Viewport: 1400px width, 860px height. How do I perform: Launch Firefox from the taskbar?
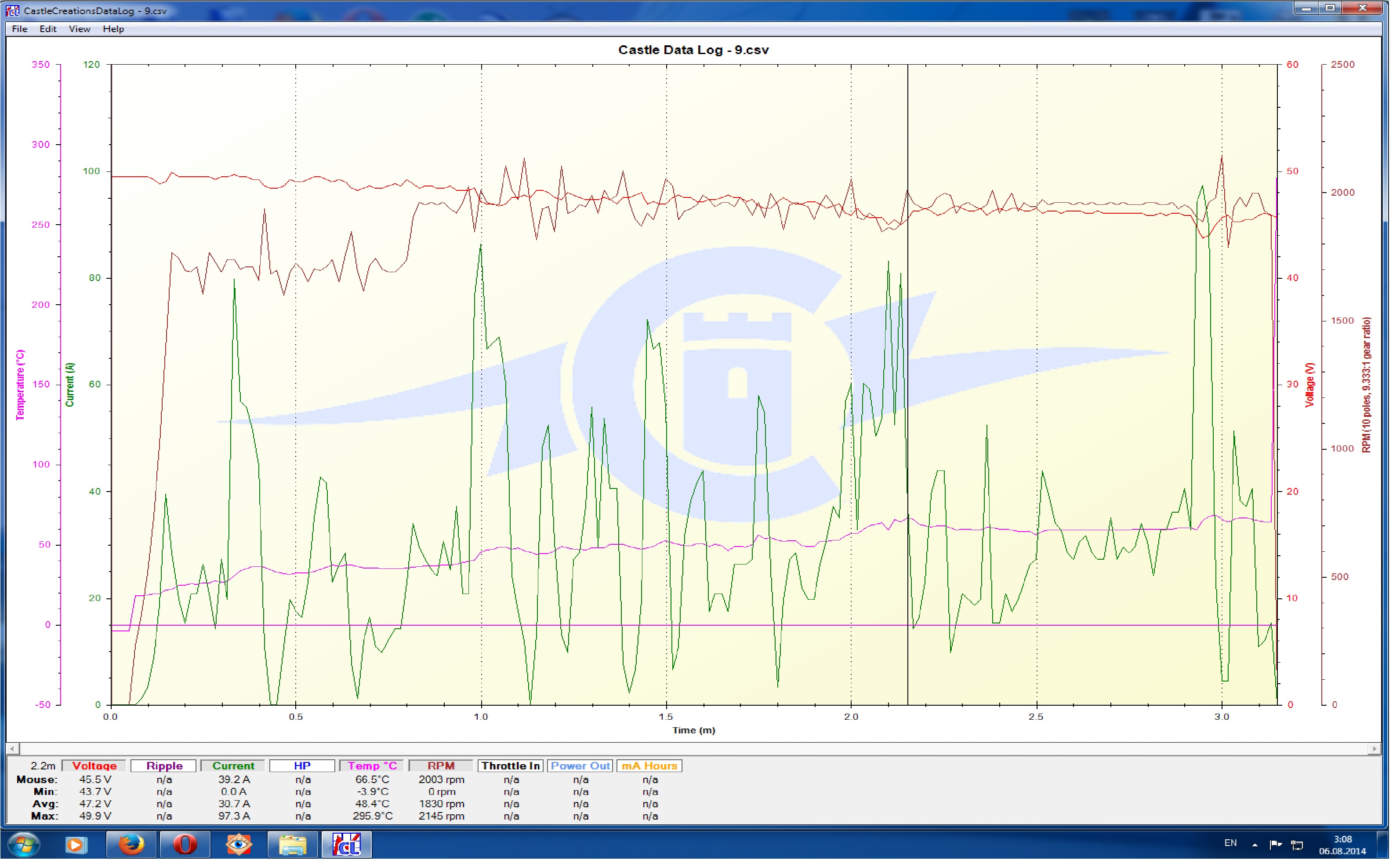(x=131, y=845)
